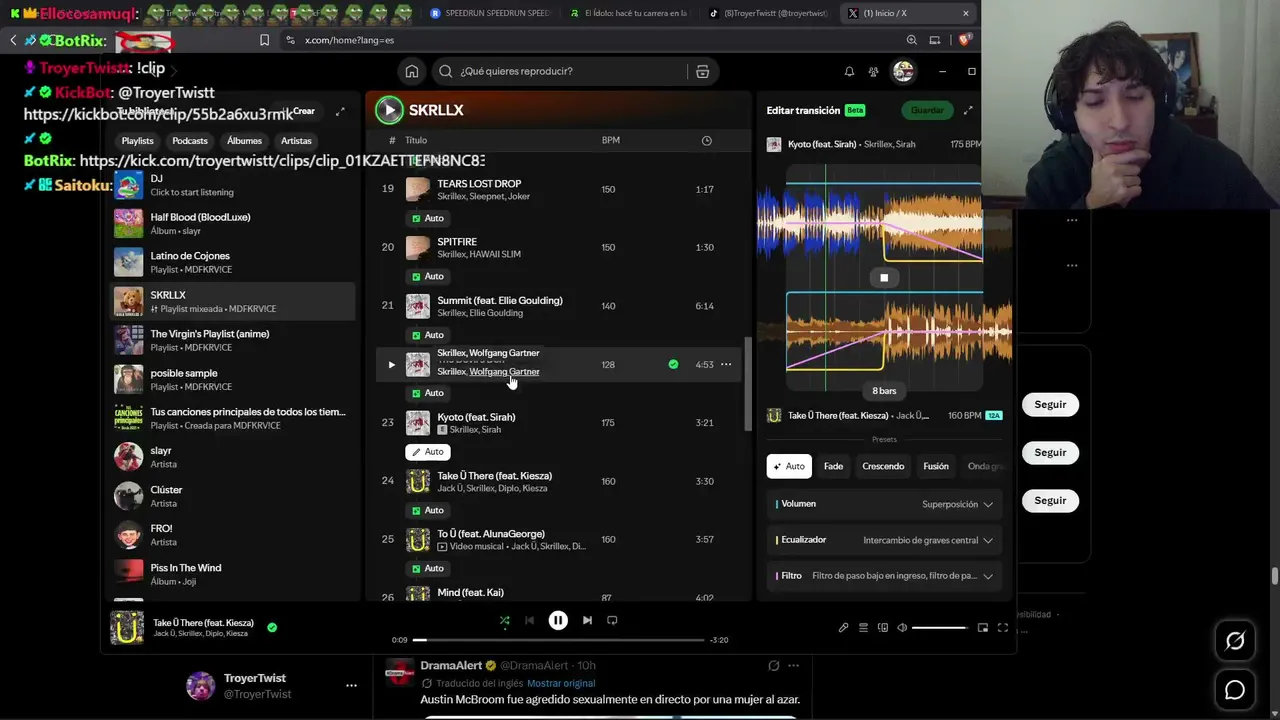Click the Wolfgang Gartner artist link

click(504, 372)
